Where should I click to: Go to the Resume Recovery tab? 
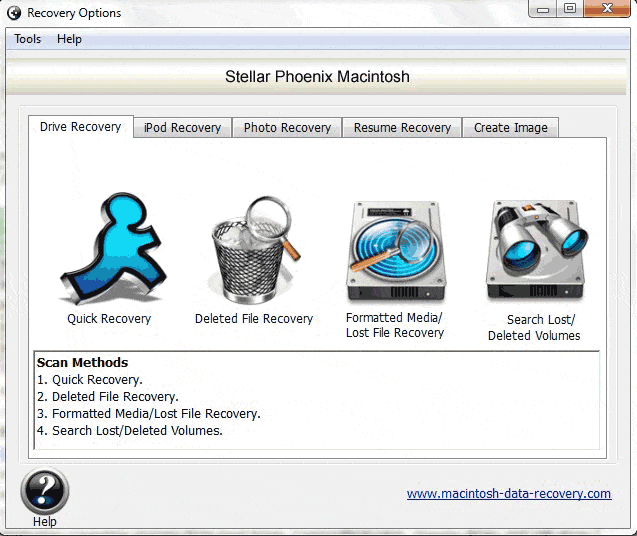(x=402, y=128)
